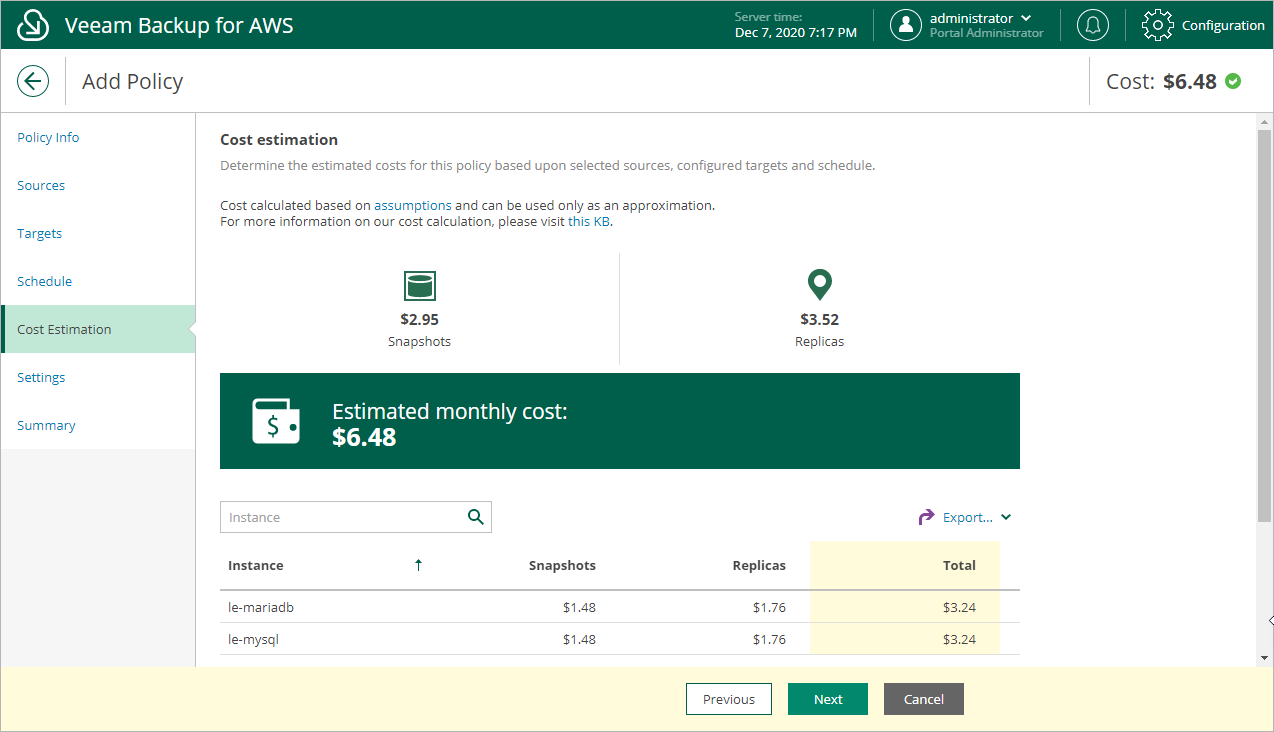This screenshot has height=732, width=1274.
Task: Open the Targets step
Action: [40, 233]
